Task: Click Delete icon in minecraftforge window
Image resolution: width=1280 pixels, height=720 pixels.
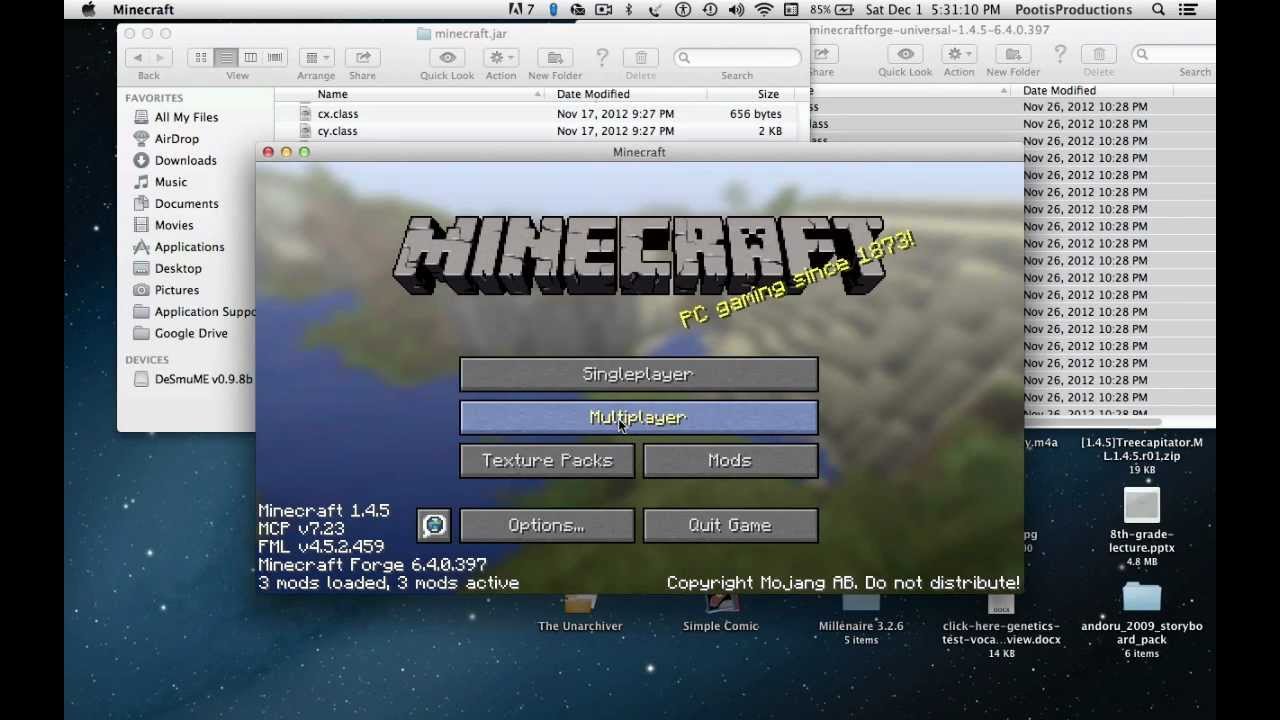Action: tap(1099, 54)
